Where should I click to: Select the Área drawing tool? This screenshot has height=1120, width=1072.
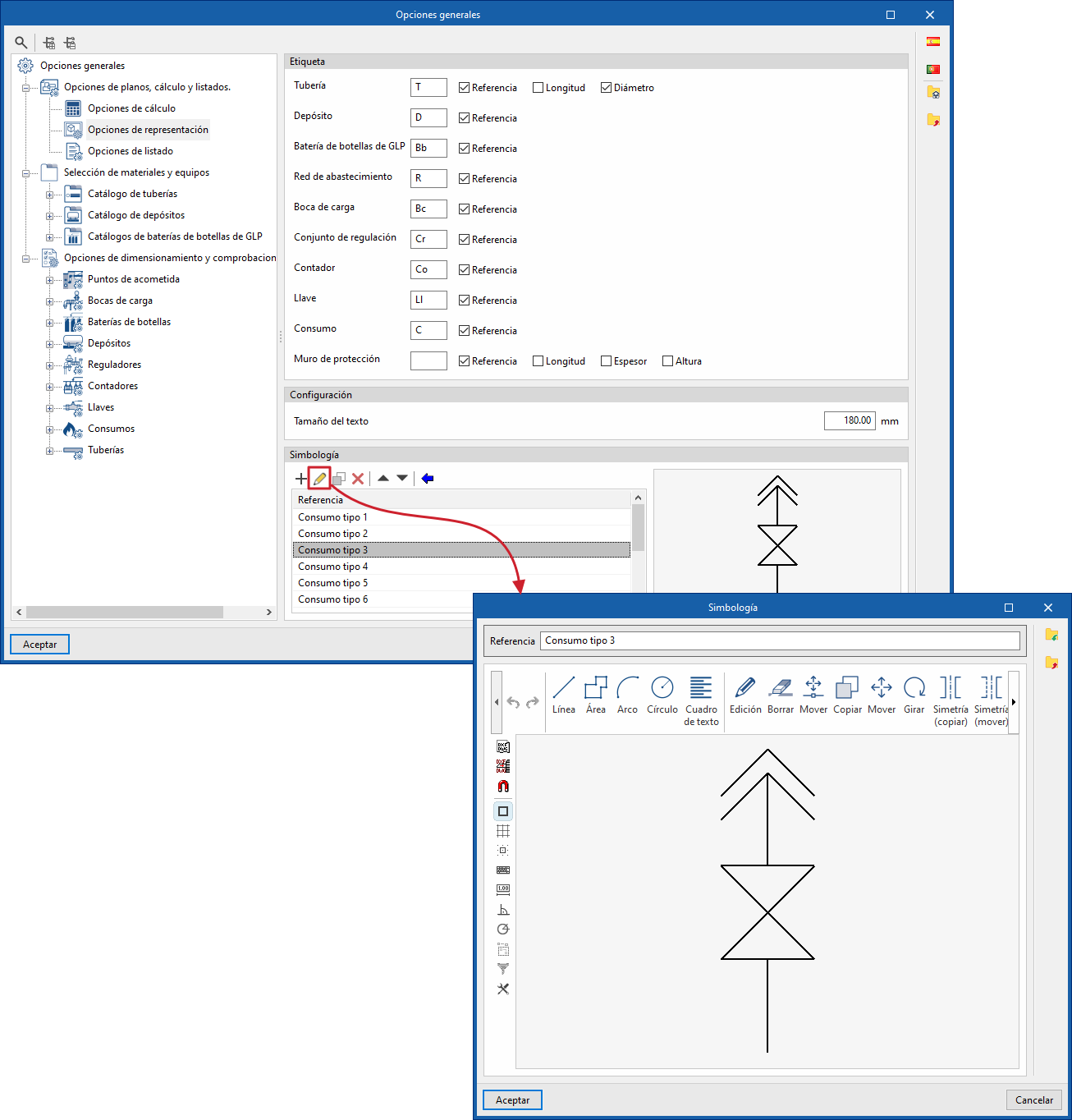tap(596, 695)
